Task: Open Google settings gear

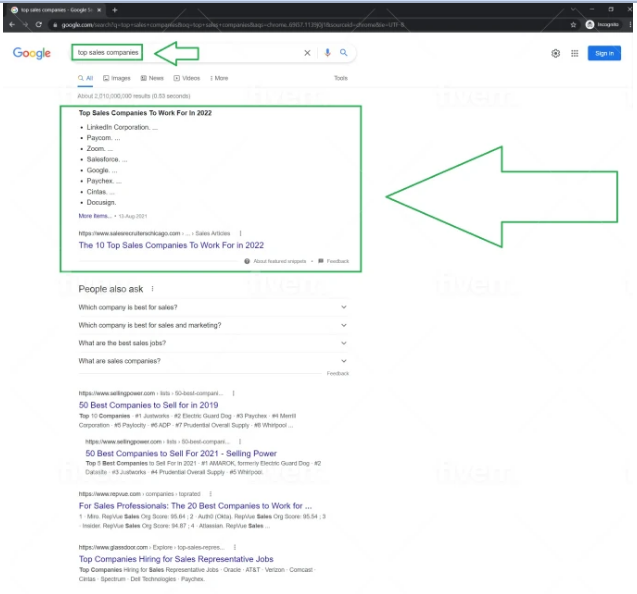Action: coord(555,53)
